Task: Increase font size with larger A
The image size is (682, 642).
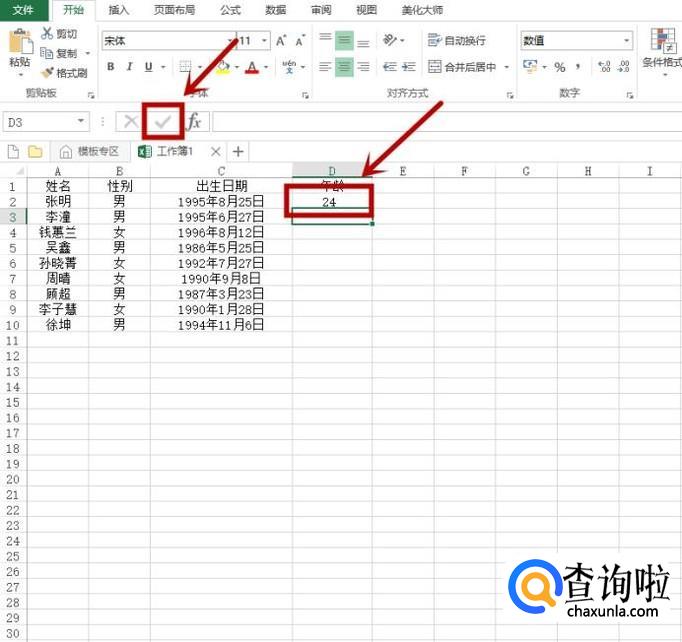Action: pyautogui.click(x=281, y=41)
